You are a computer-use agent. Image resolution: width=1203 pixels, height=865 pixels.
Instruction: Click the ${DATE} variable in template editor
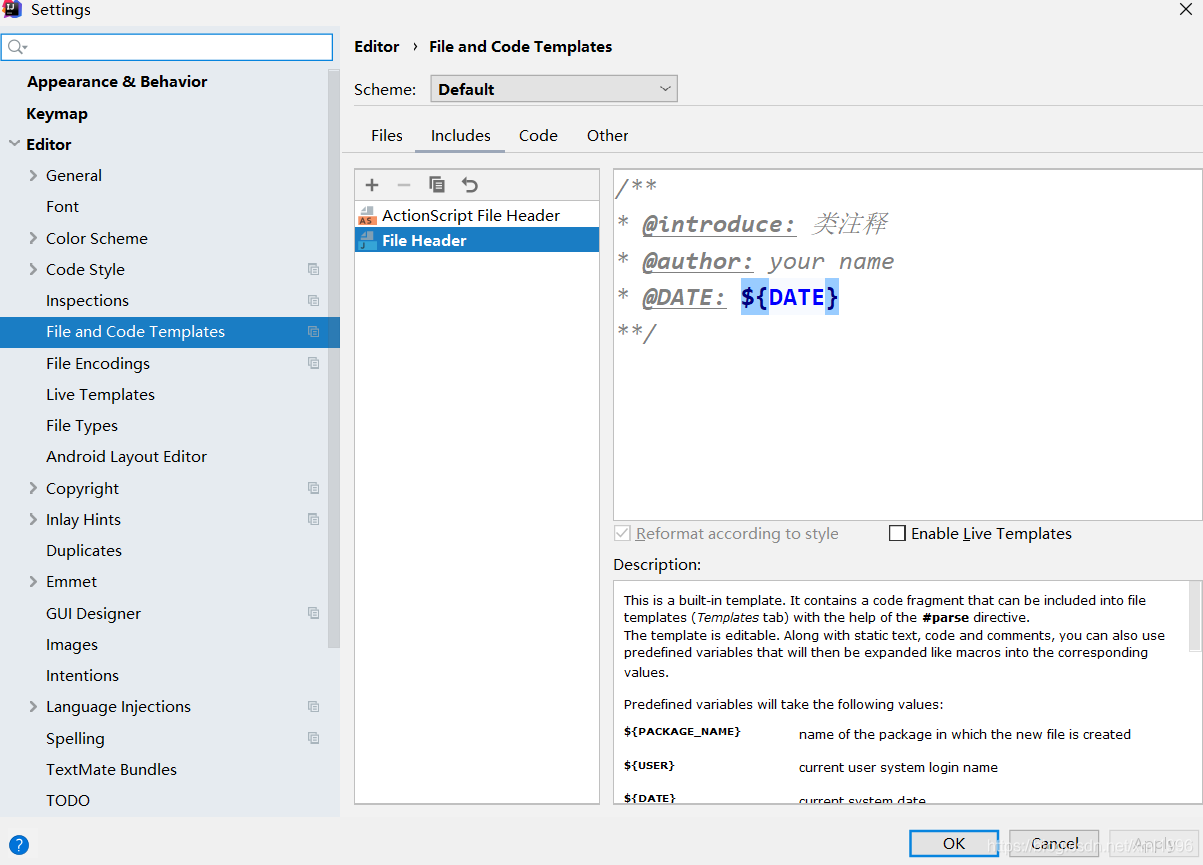pyautogui.click(x=790, y=297)
